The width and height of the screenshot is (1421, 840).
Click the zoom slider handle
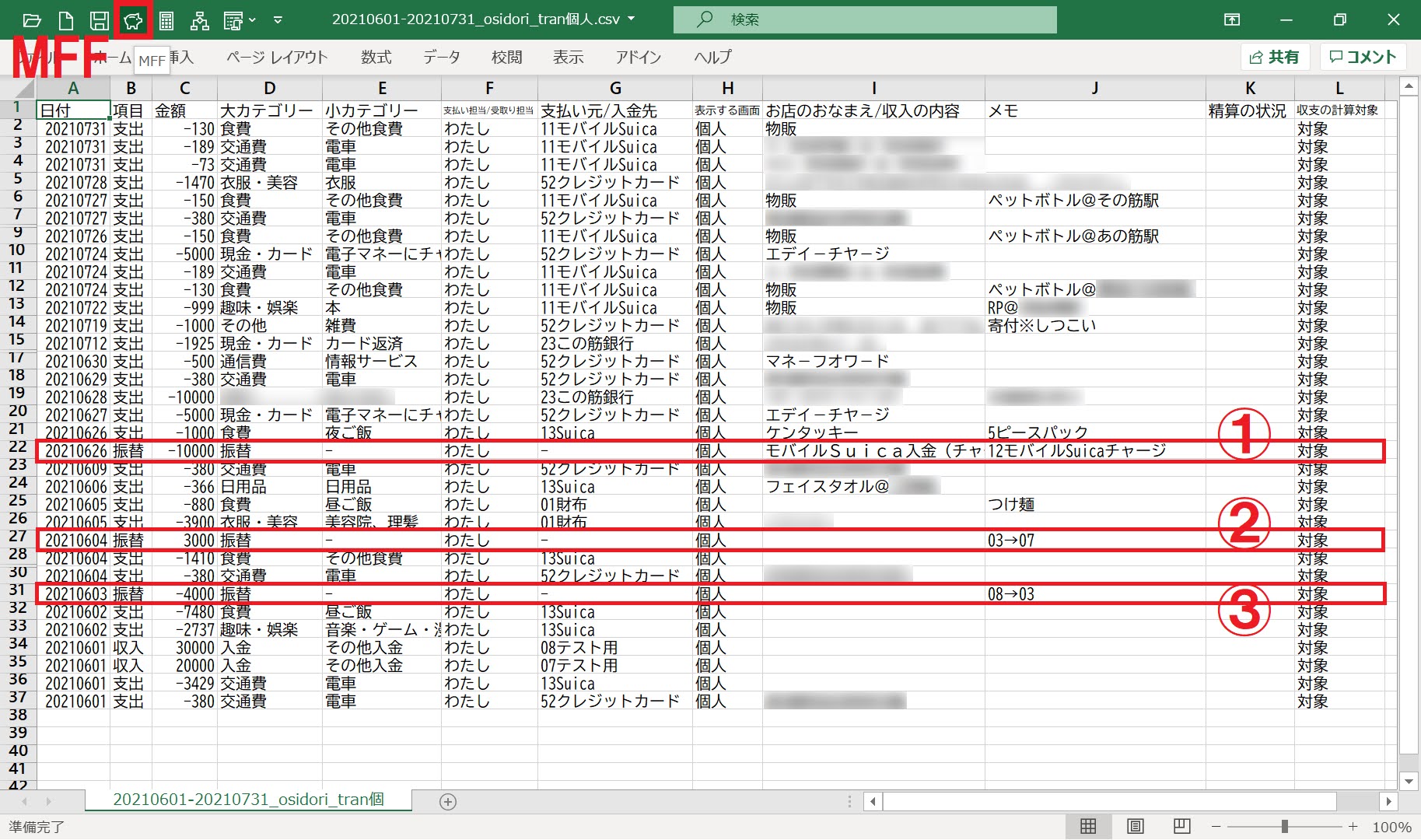coord(1285,826)
